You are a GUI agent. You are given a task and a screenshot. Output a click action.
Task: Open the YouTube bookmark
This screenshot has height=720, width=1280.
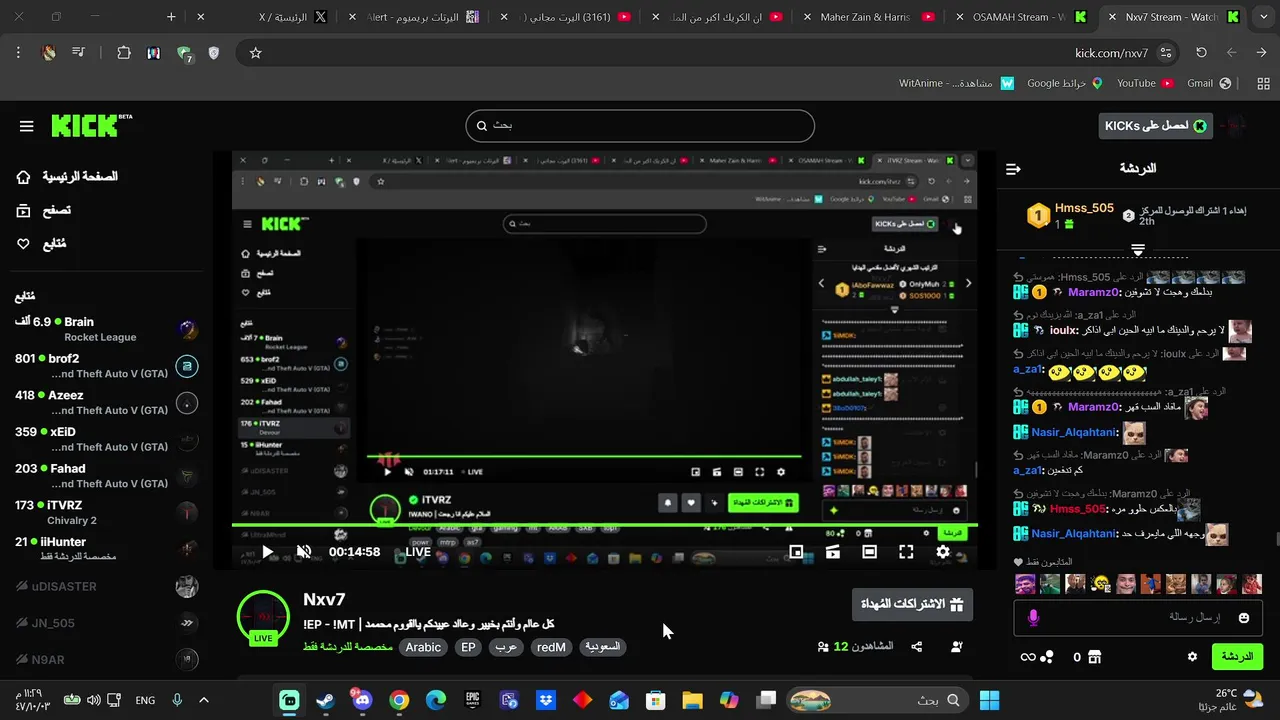(x=1145, y=84)
